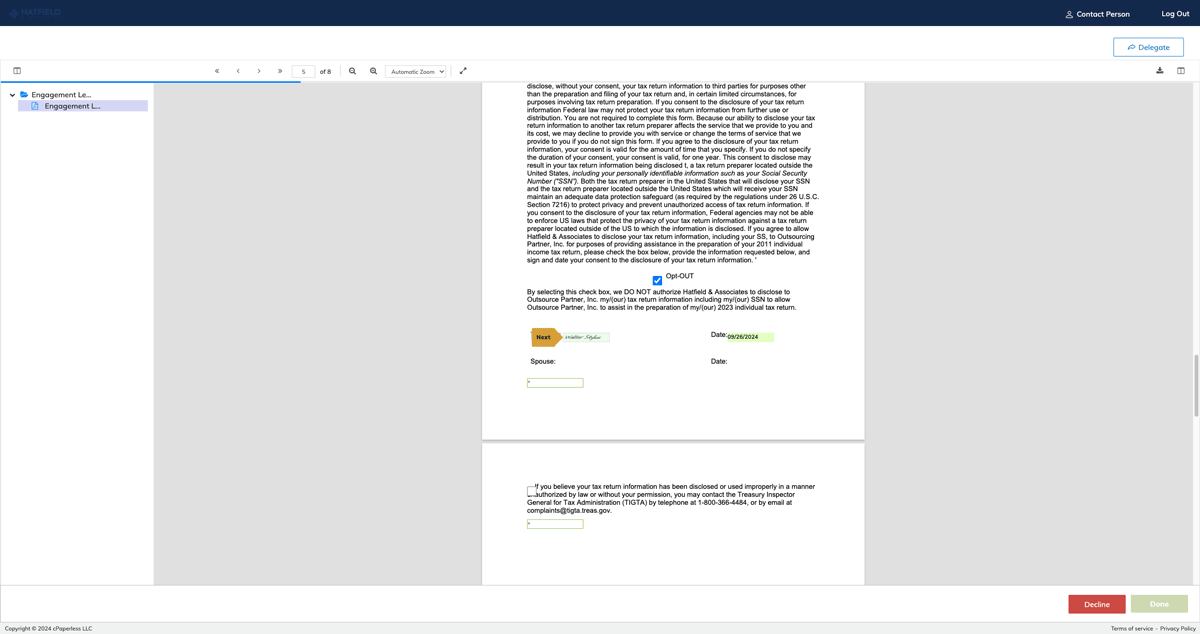Click Log Out at top right
Screen dimensions: 1200x634
coord(1174,14)
